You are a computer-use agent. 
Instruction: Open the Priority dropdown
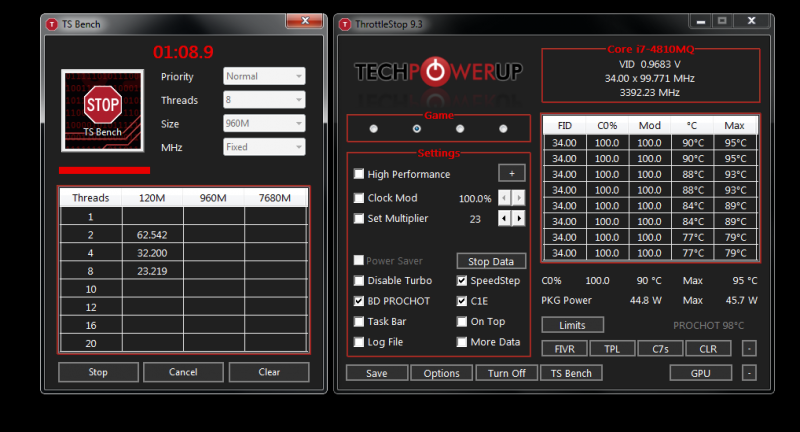pyautogui.click(x=264, y=76)
